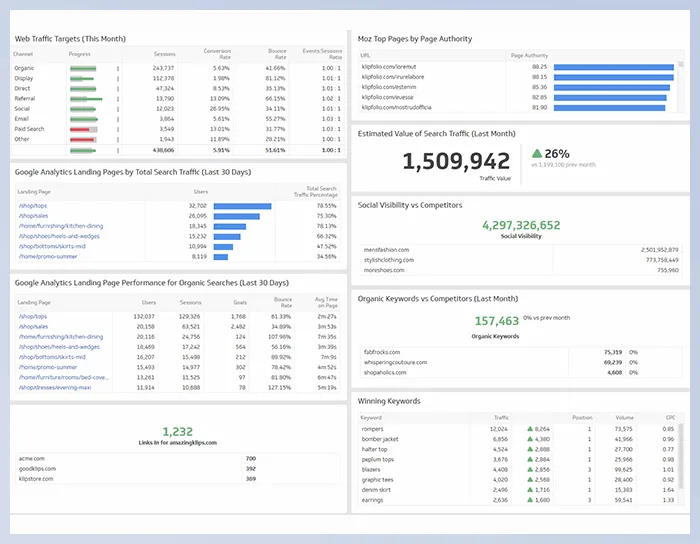Click the green trend arrow in halter top row
700x544 pixels.
pyautogui.click(x=530, y=450)
